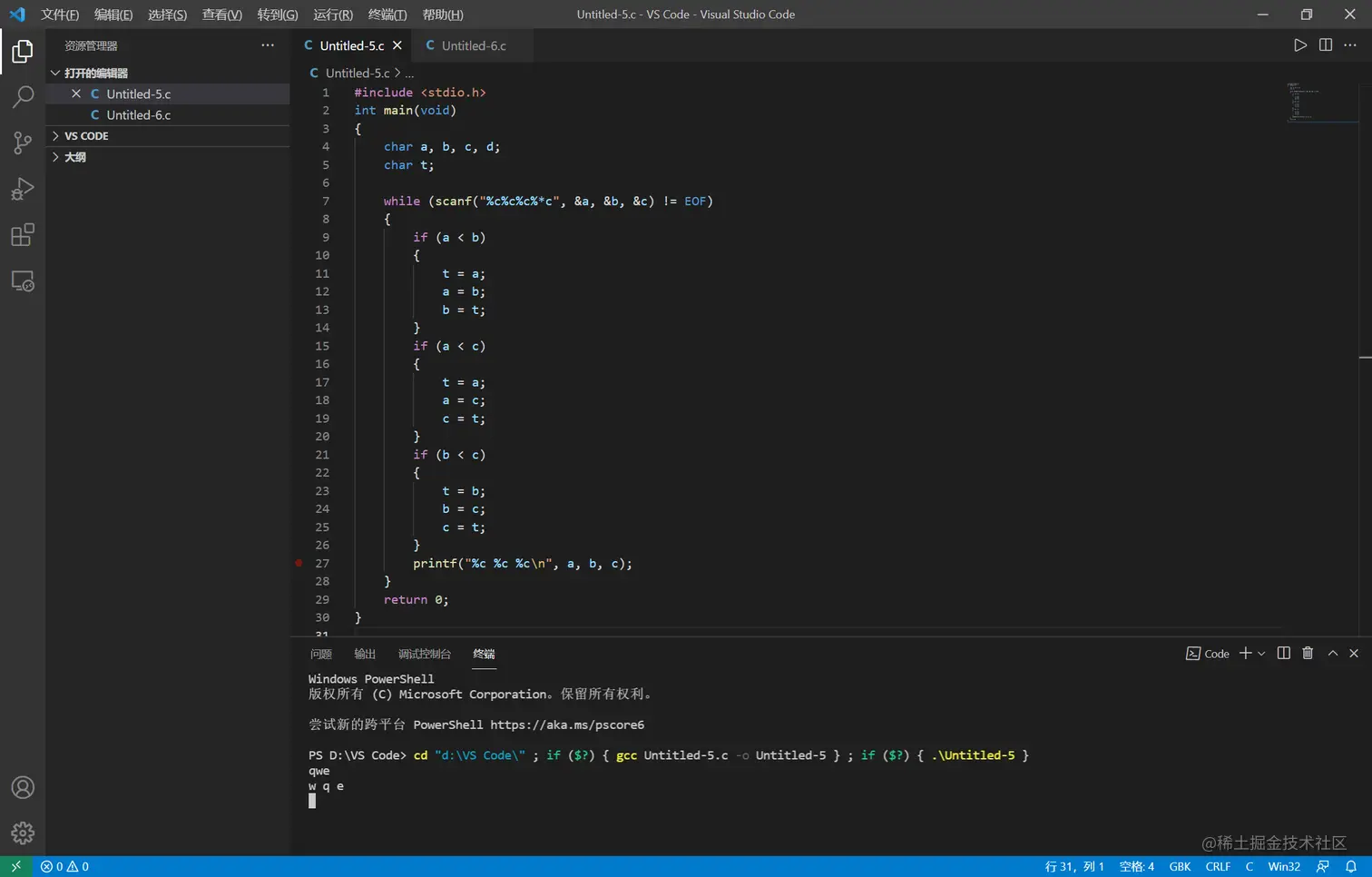The image size is (1372, 877).
Task: Select Untitled-6.c in open editors list
Action: pyautogui.click(x=138, y=115)
